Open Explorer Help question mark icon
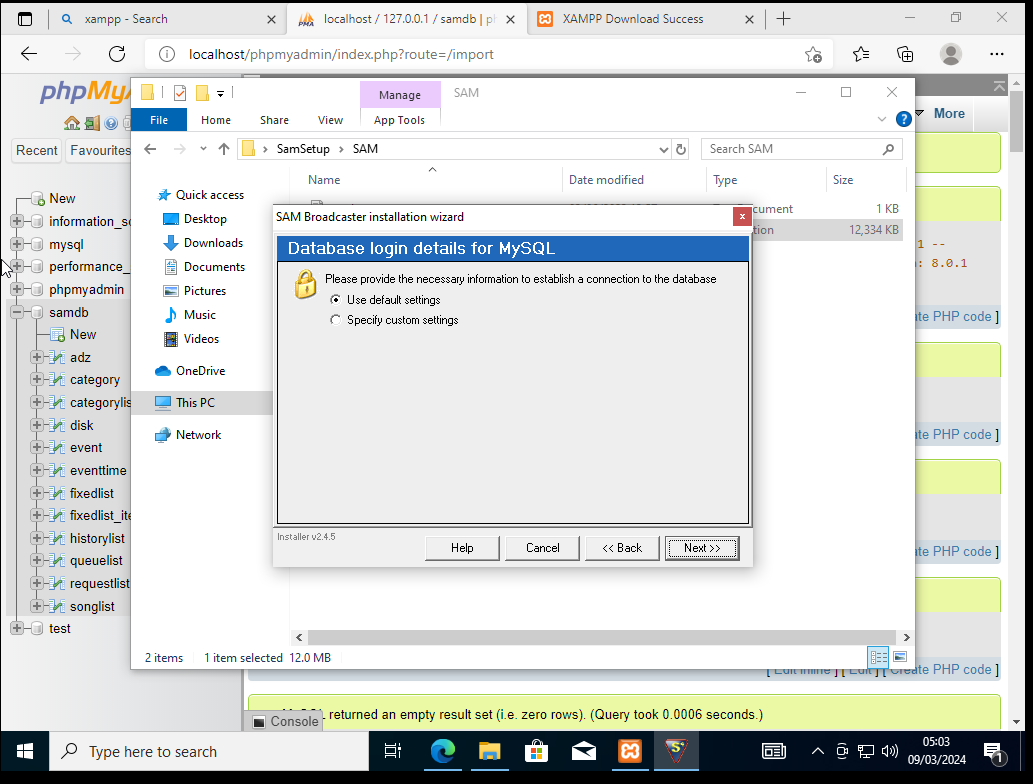Image resolution: width=1033 pixels, height=784 pixels. click(903, 119)
